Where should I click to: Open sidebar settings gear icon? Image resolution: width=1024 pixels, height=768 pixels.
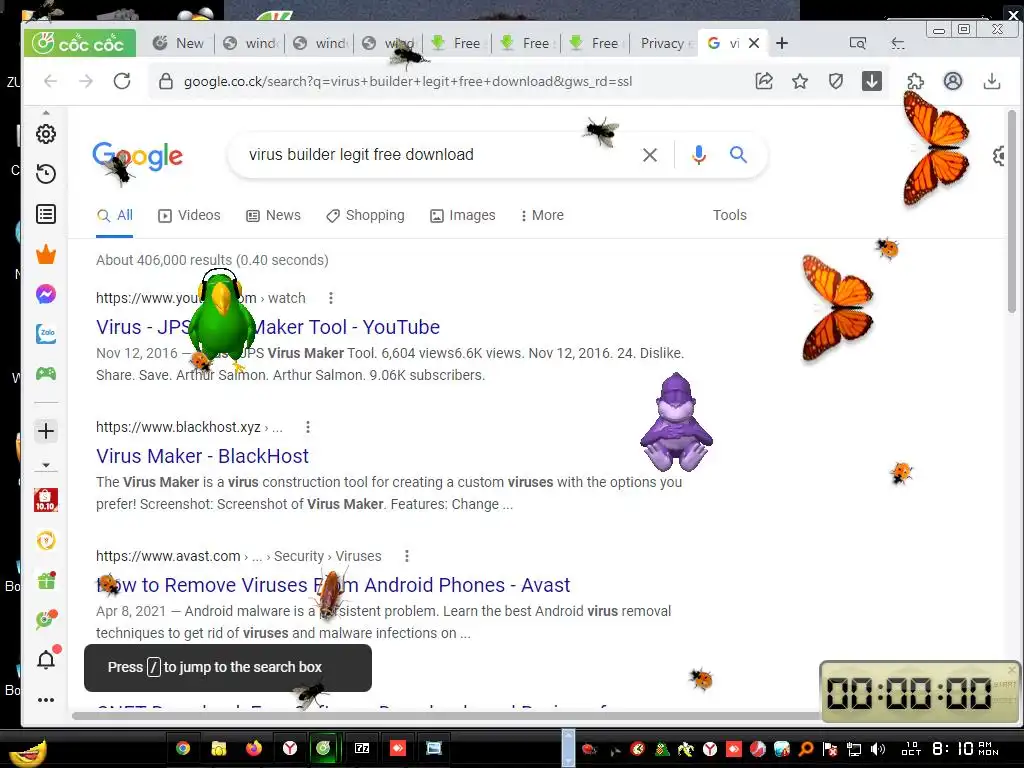pyautogui.click(x=46, y=134)
